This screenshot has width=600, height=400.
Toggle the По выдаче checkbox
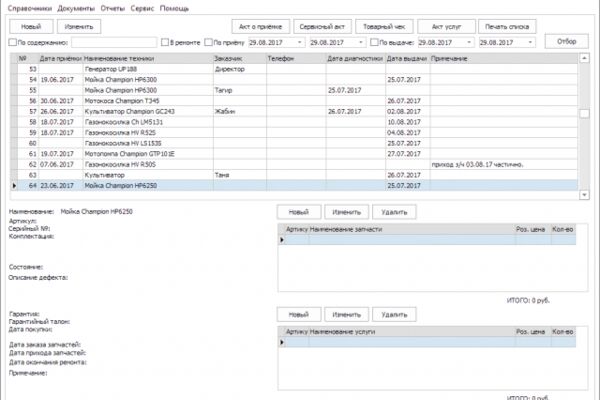[375, 42]
